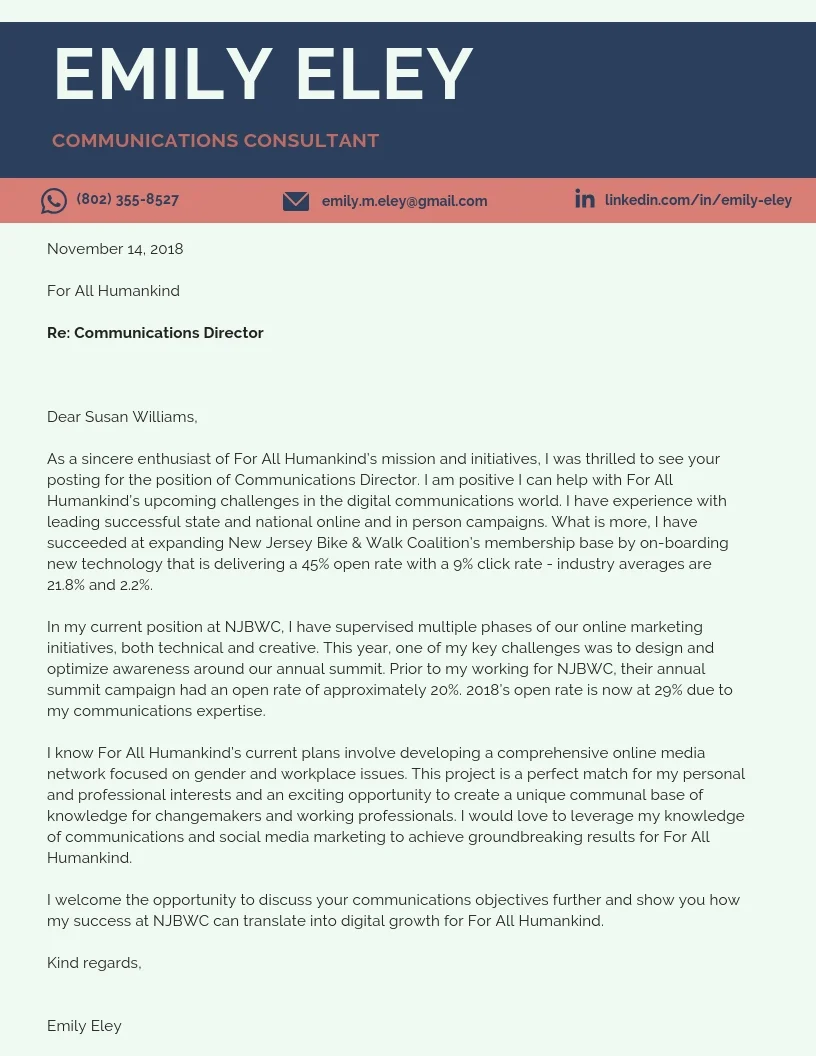Screen dimensions: 816x1056
Task: Click the email envelope icon
Action: pyautogui.click(x=296, y=201)
